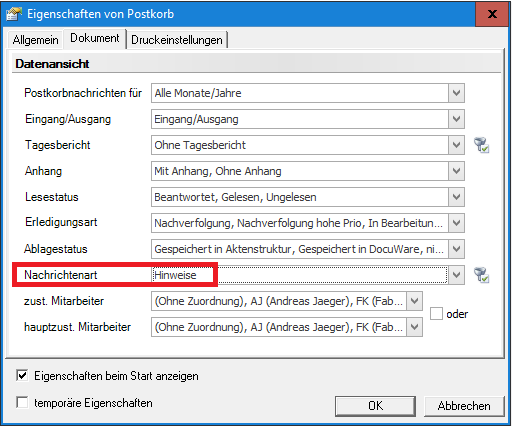Viewport: 512px width, 426px height.
Task: Open the Postkorbnachrichten für dropdown arrow
Action: click(x=456, y=93)
